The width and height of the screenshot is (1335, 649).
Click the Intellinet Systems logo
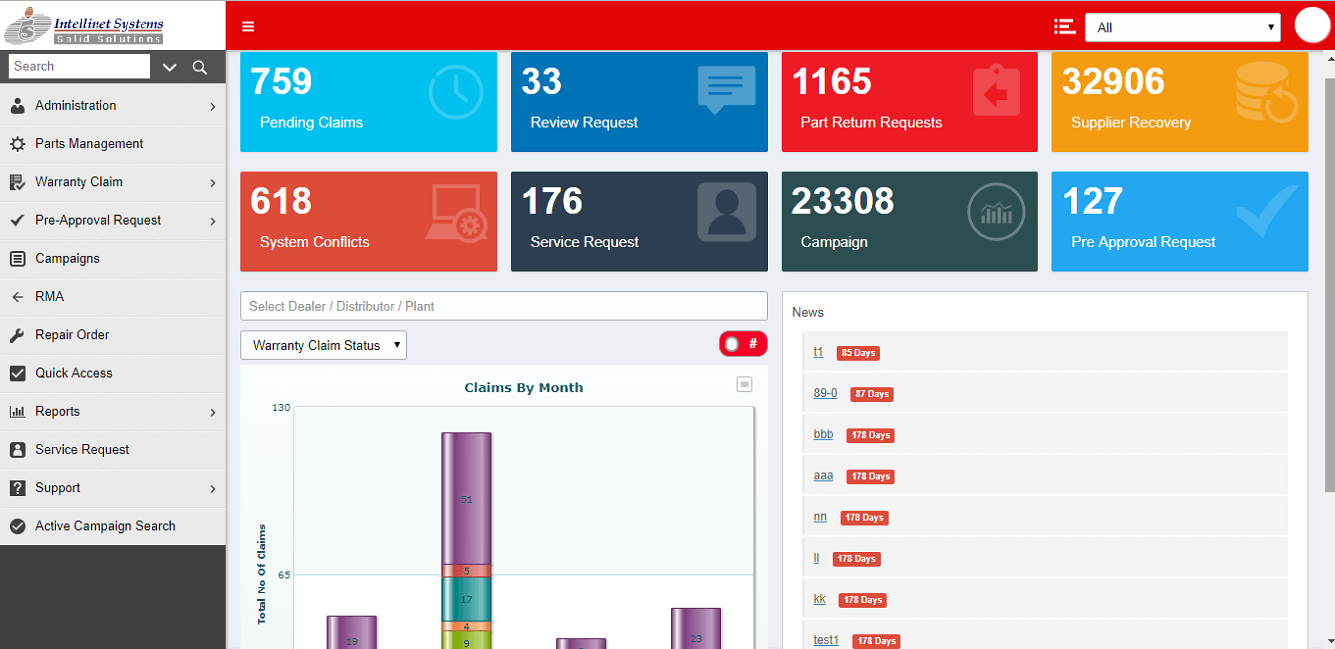[x=84, y=25]
